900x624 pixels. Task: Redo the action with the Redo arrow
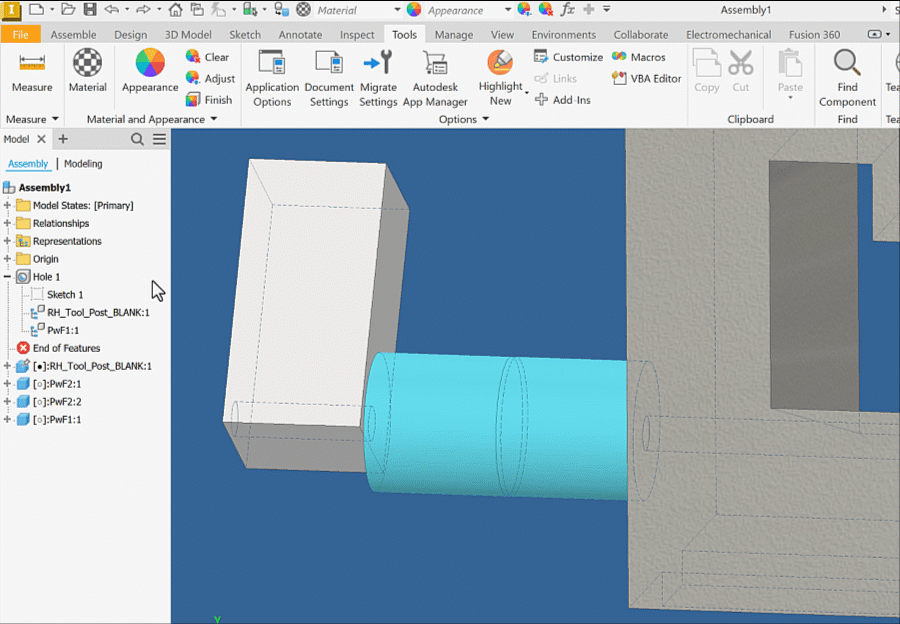pos(143,9)
